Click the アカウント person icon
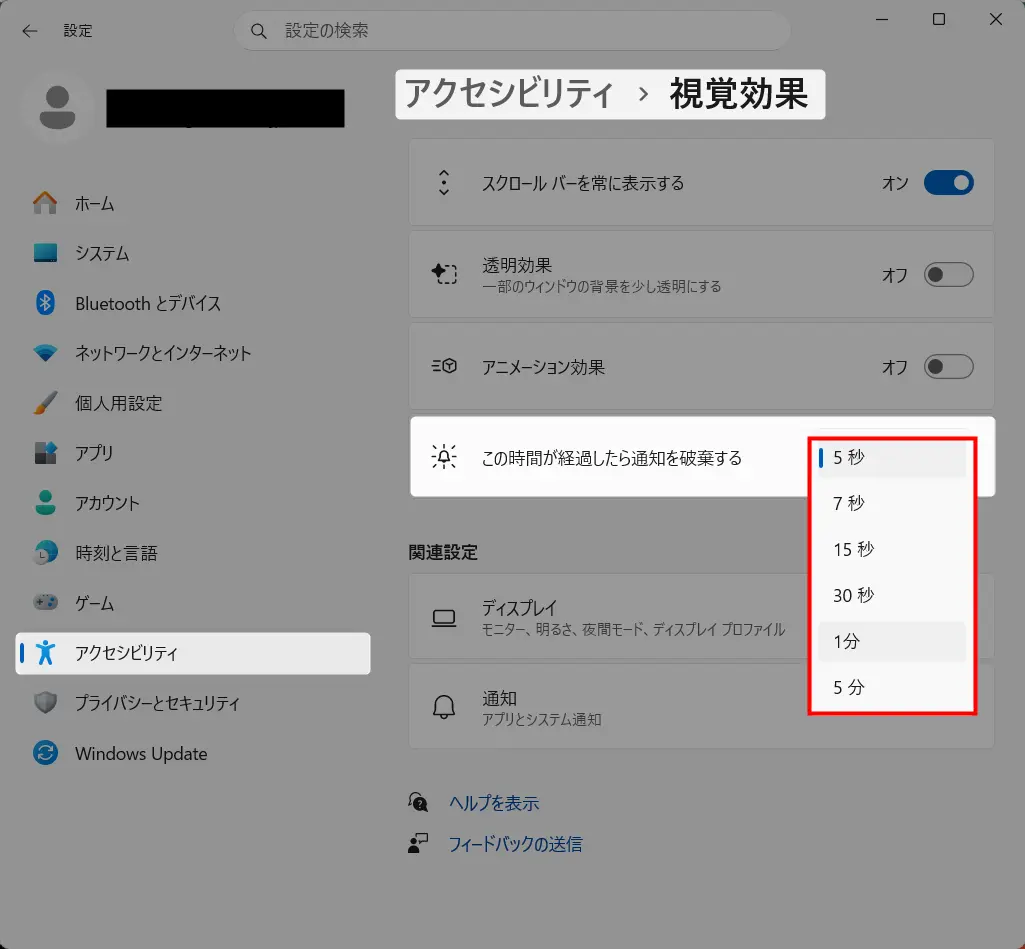1025x949 pixels. [x=45, y=503]
